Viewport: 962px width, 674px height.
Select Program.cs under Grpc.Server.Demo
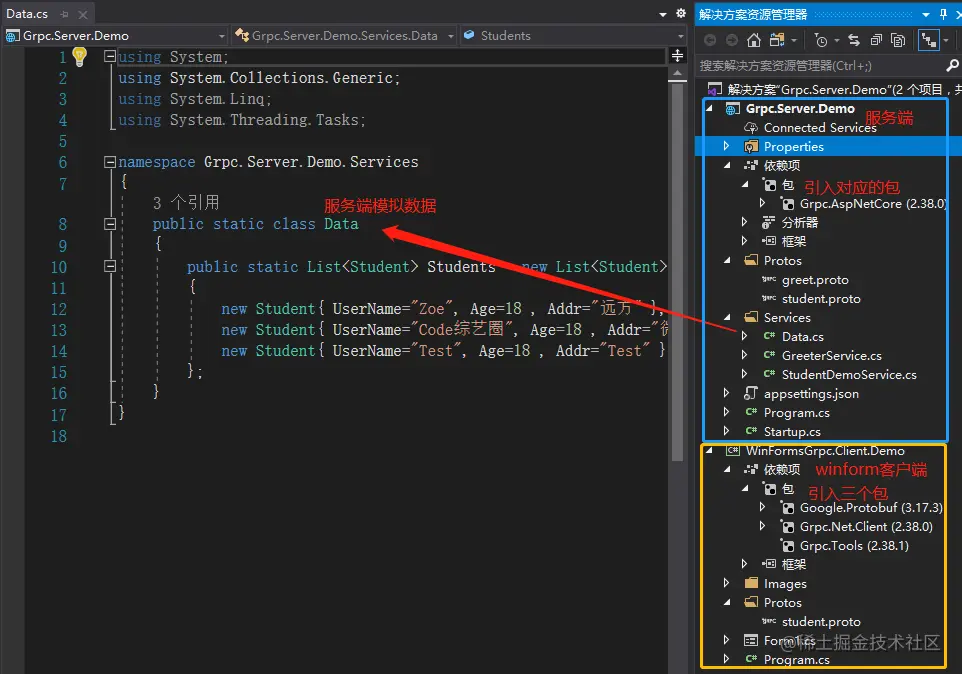point(796,413)
